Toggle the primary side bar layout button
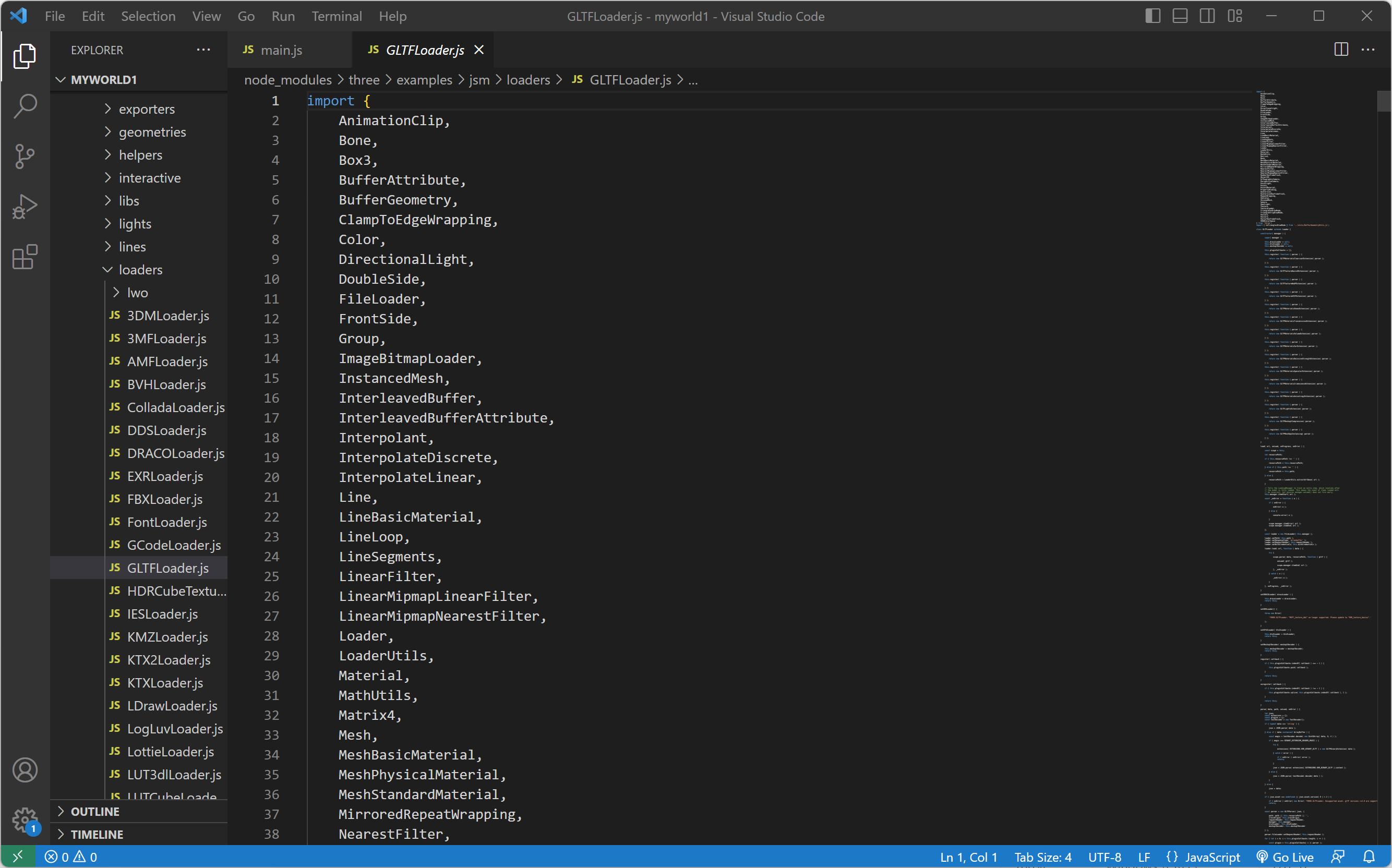Image resolution: width=1392 pixels, height=868 pixels. pos(1153,16)
